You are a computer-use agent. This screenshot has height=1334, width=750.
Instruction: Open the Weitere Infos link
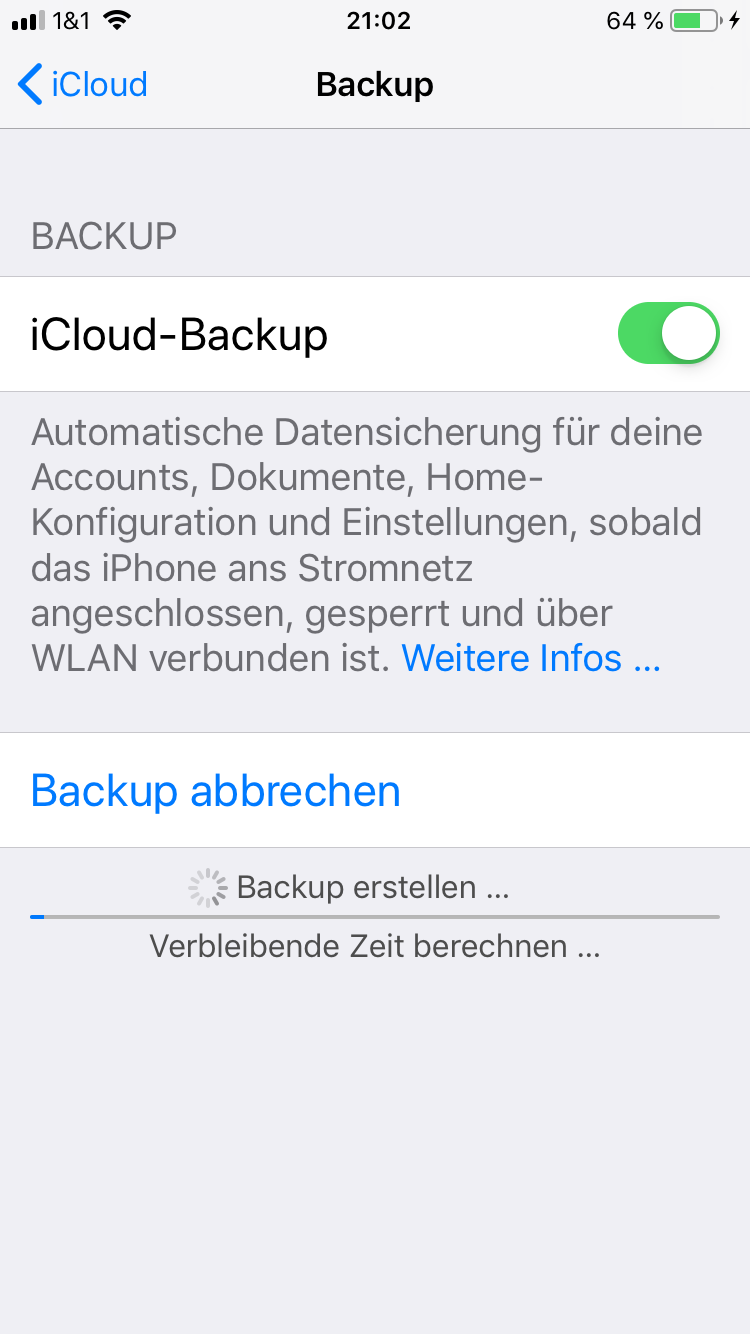tap(531, 658)
